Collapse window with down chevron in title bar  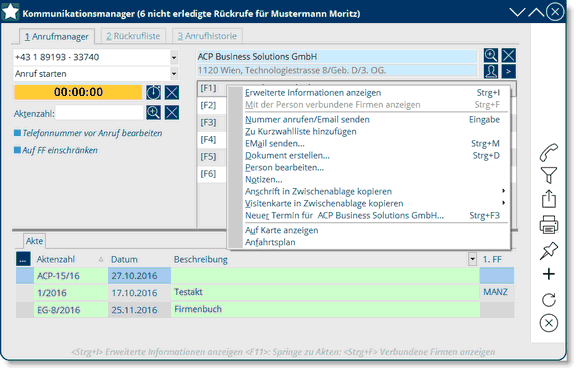[517, 12]
